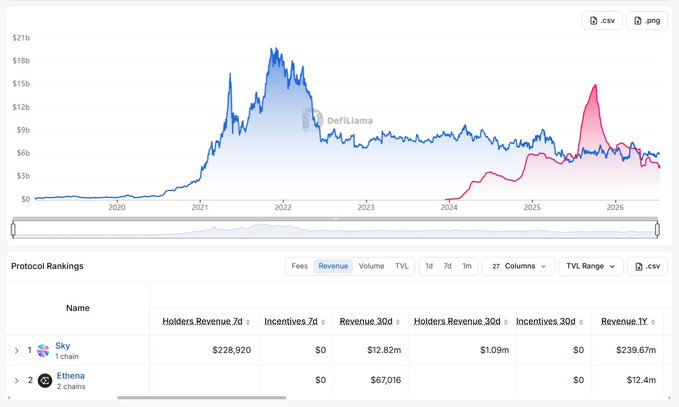The width and height of the screenshot is (679, 407).
Task: Click sort arrows next to Revenue 30d
Action: [x=398, y=322]
